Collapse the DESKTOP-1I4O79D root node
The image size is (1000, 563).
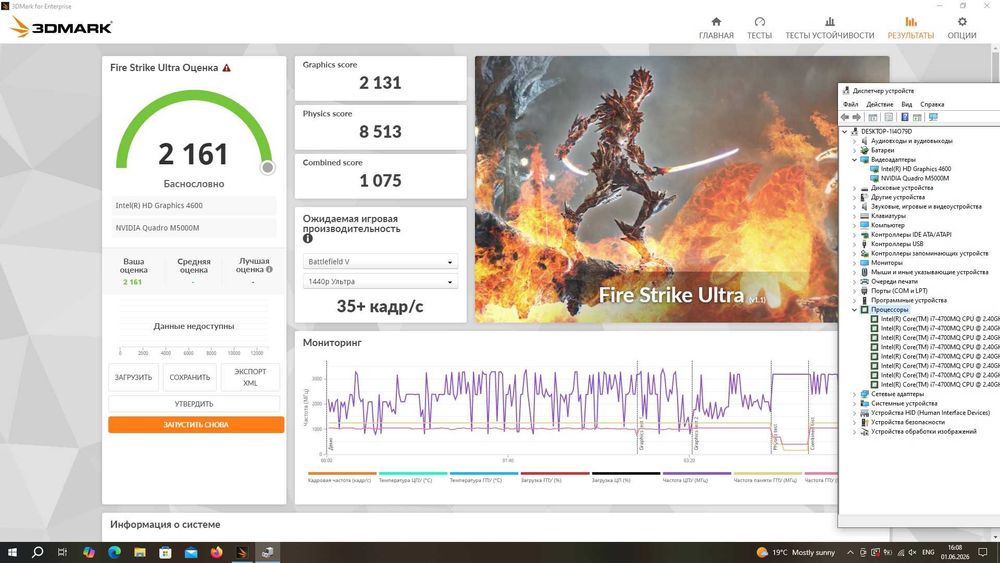point(845,131)
